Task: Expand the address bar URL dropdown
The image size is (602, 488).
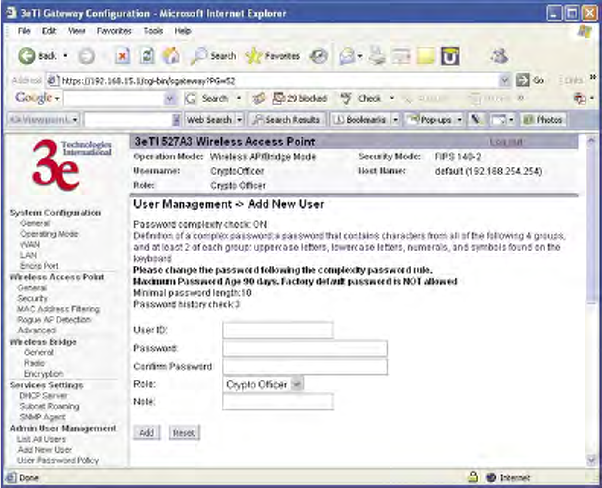Action: click(x=504, y=81)
